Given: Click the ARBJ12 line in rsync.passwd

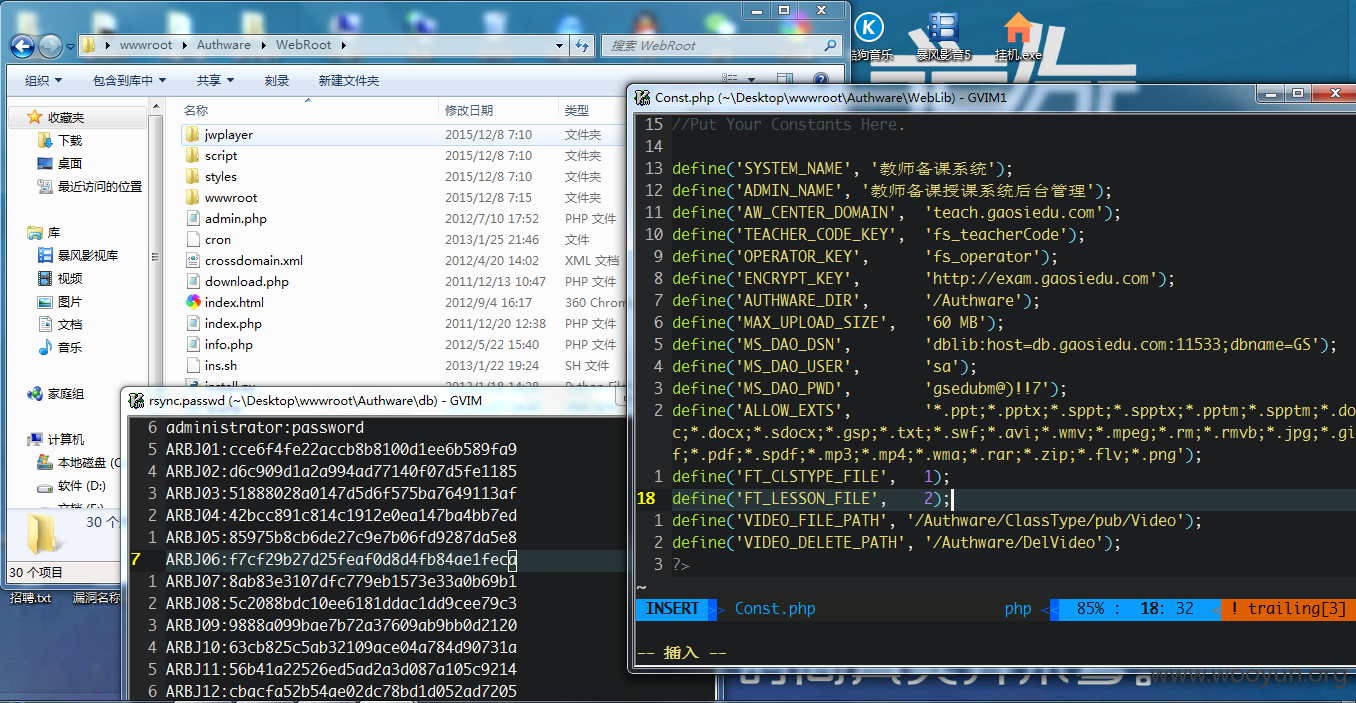Looking at the screenshot, I should [x=341, y=692].
